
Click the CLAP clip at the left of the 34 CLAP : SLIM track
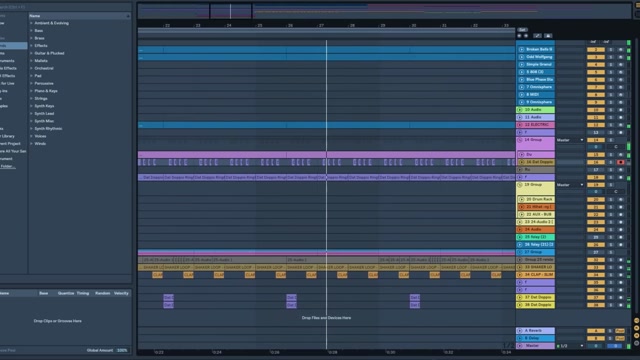(158, 275)
